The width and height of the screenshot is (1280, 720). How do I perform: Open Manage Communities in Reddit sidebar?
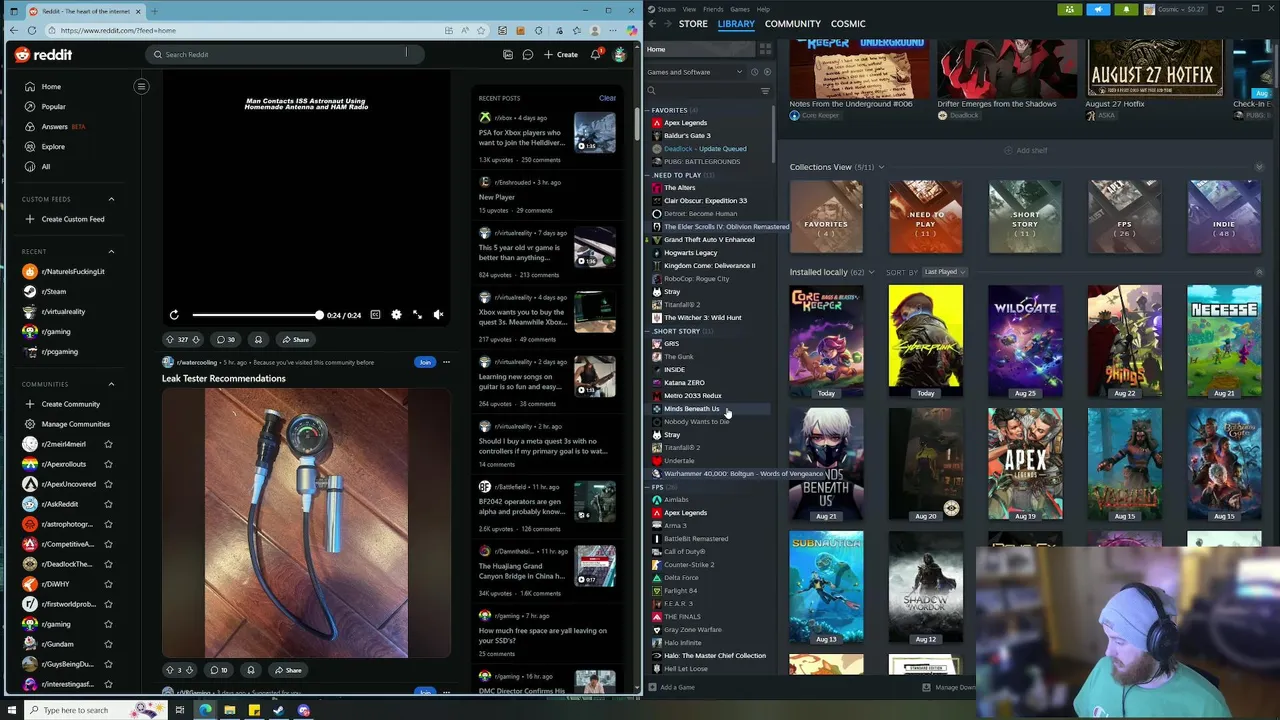tap(68, 424)
